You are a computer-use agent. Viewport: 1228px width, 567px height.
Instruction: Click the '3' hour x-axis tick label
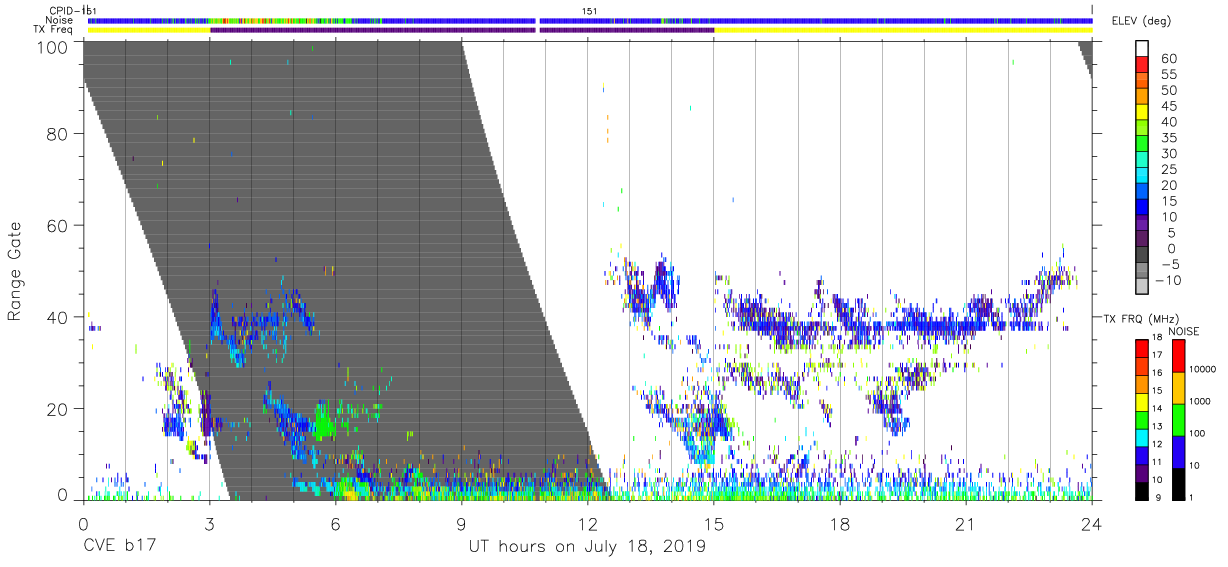pyautogui.click(x=209, y=525)
